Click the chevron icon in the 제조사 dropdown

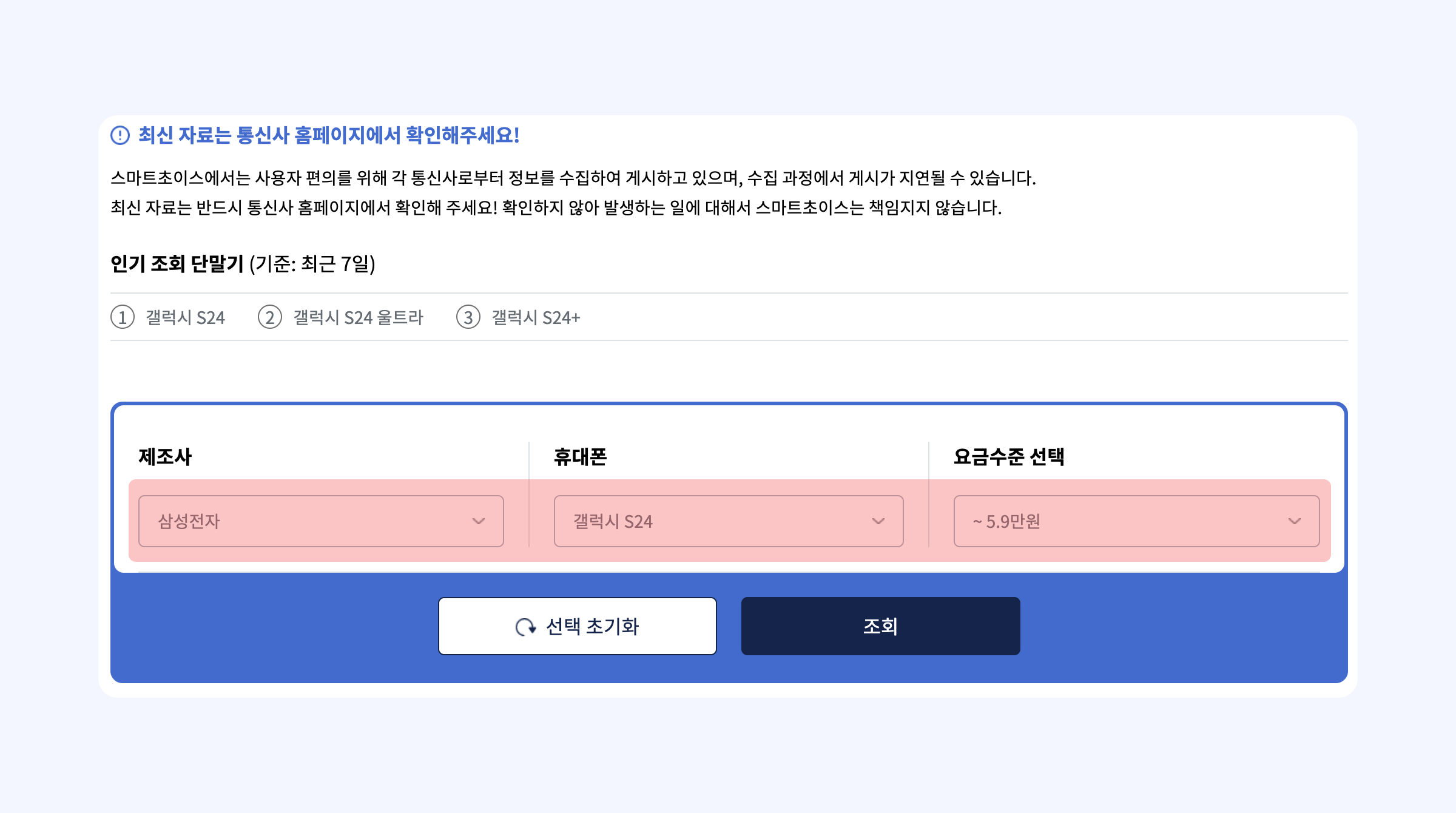480,521
